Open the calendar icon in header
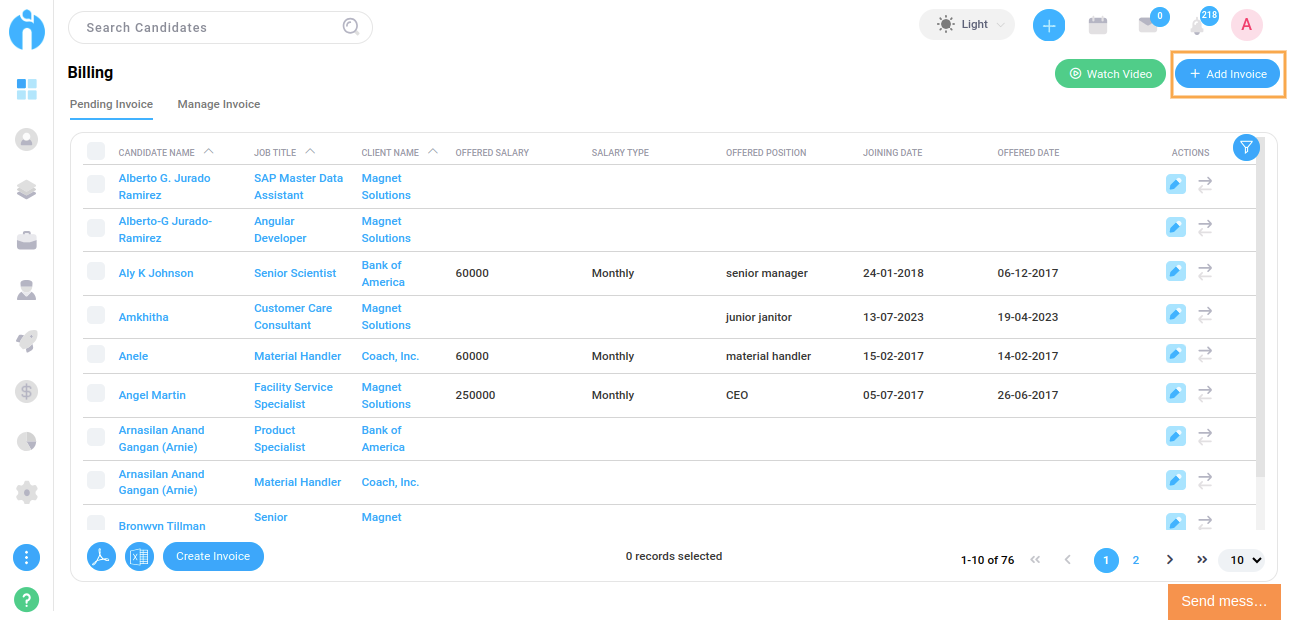The height and width of the screenshot is (620, 1294). tap(1098, 26)
